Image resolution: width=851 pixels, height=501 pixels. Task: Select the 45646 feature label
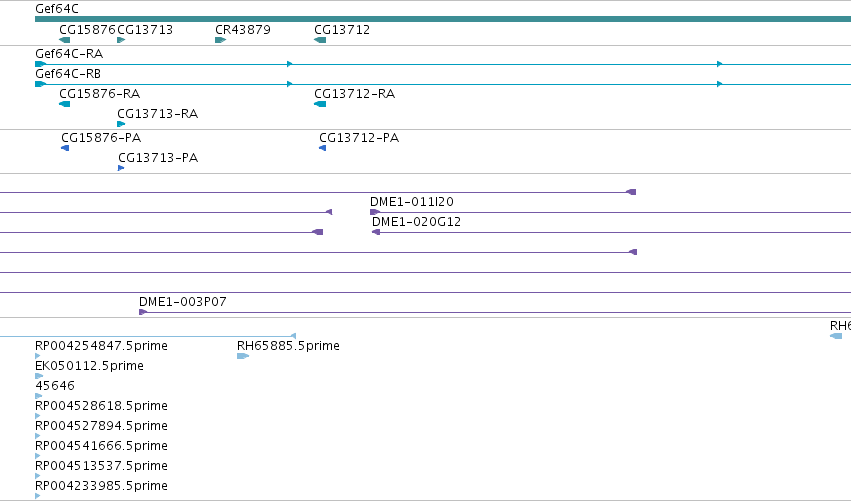point(55,386)
